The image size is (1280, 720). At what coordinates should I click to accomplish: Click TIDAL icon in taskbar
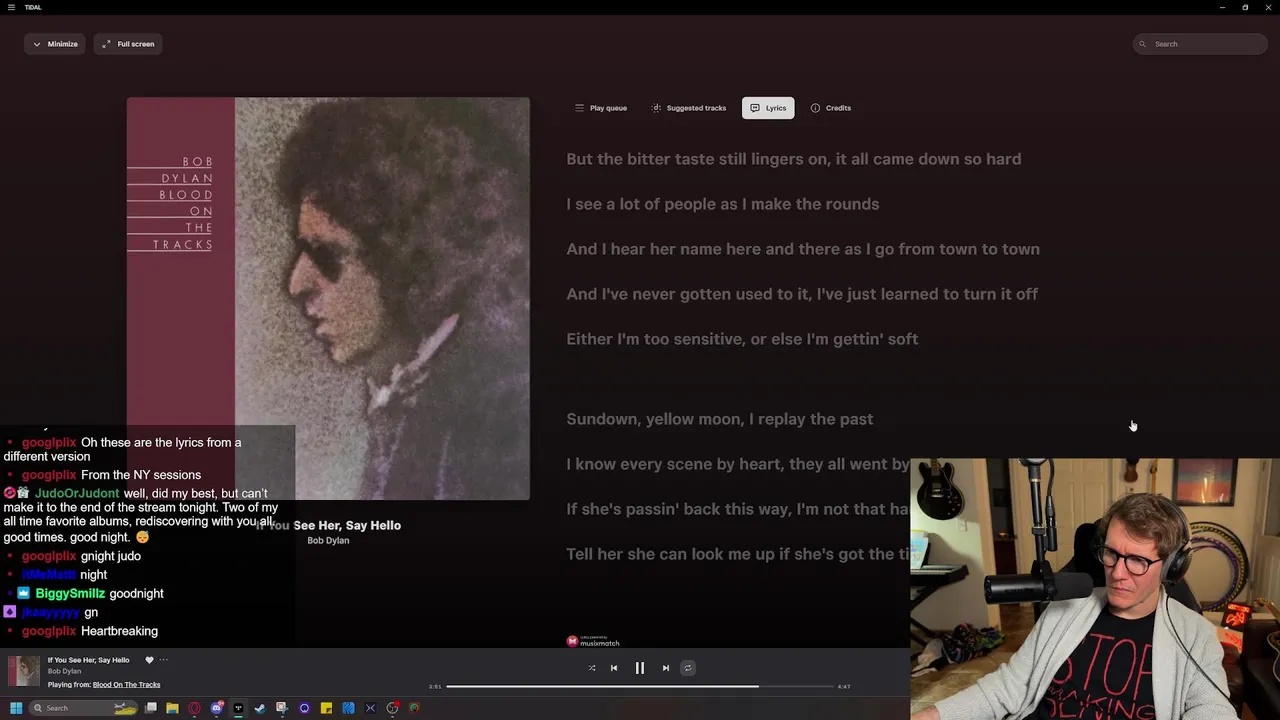238,708
